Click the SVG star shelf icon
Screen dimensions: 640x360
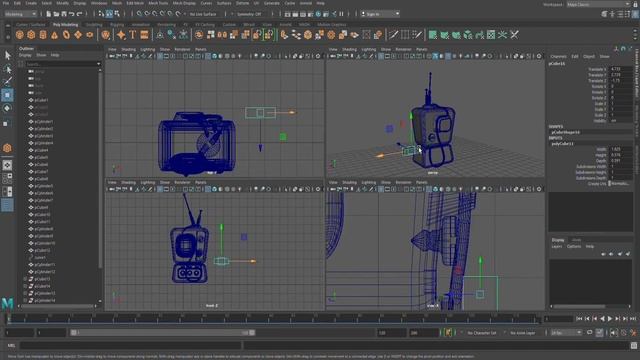121,35
